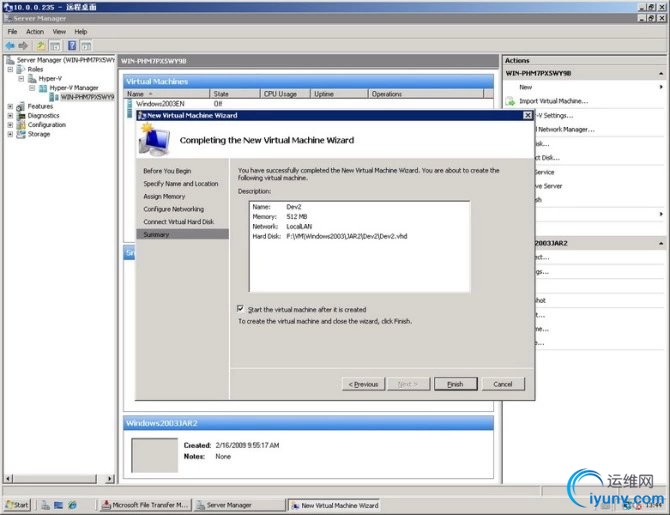
Task: Toggle the Show/Hide Action Pane icon
Action: pyautogui.click(x=86, y=45)
